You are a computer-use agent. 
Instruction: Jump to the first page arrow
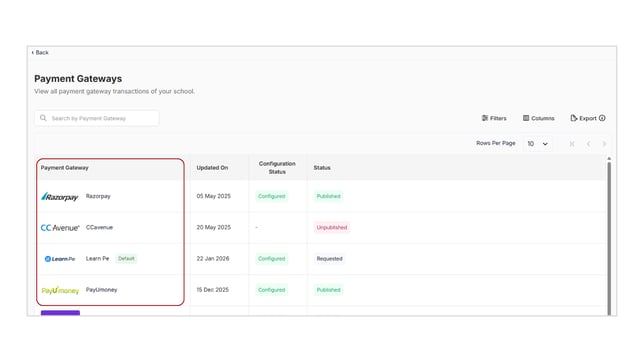(572, 144)
